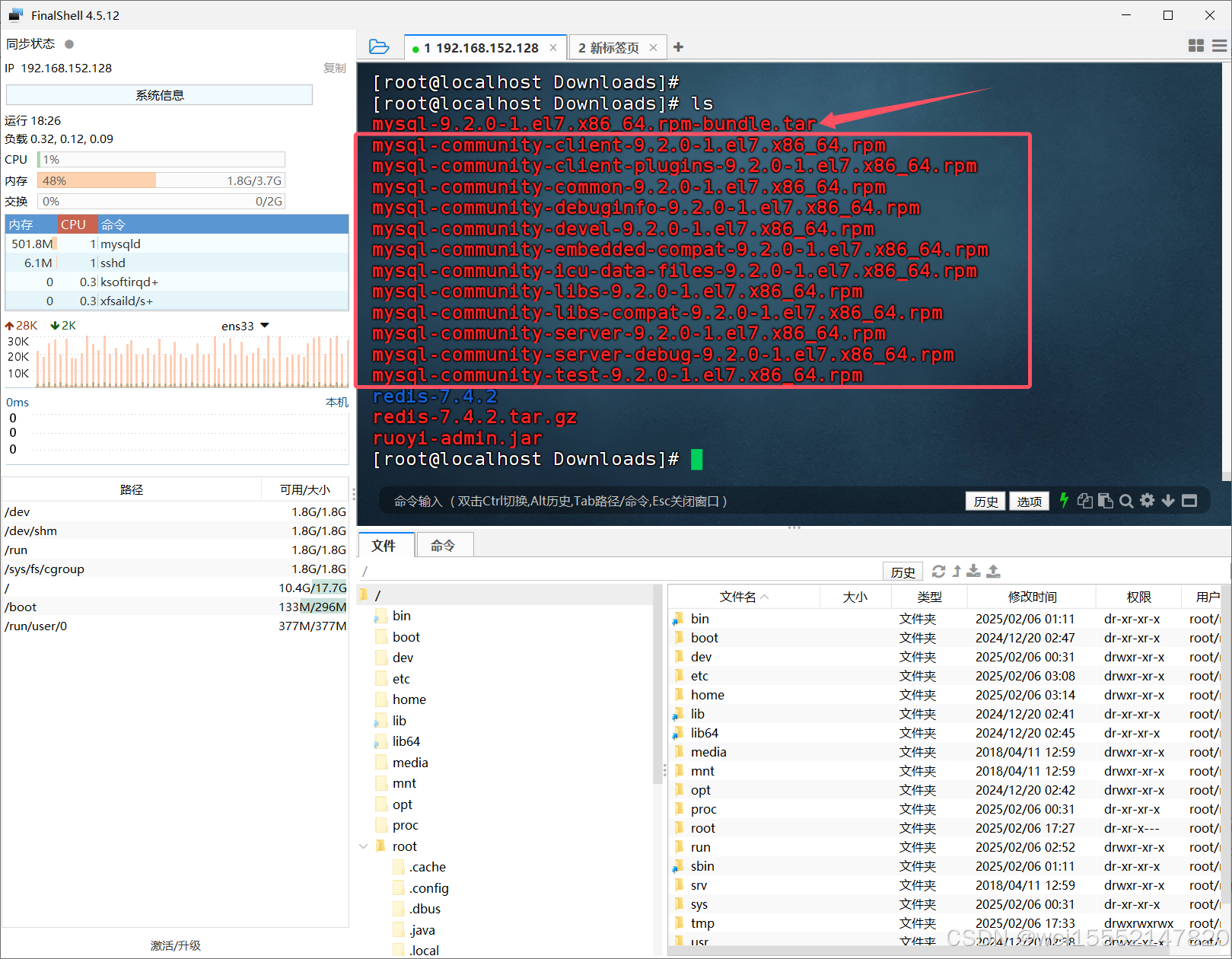Click the CPU usage bar 1%
Viewport: 1232px width, 959px height.
pos(161,159)
